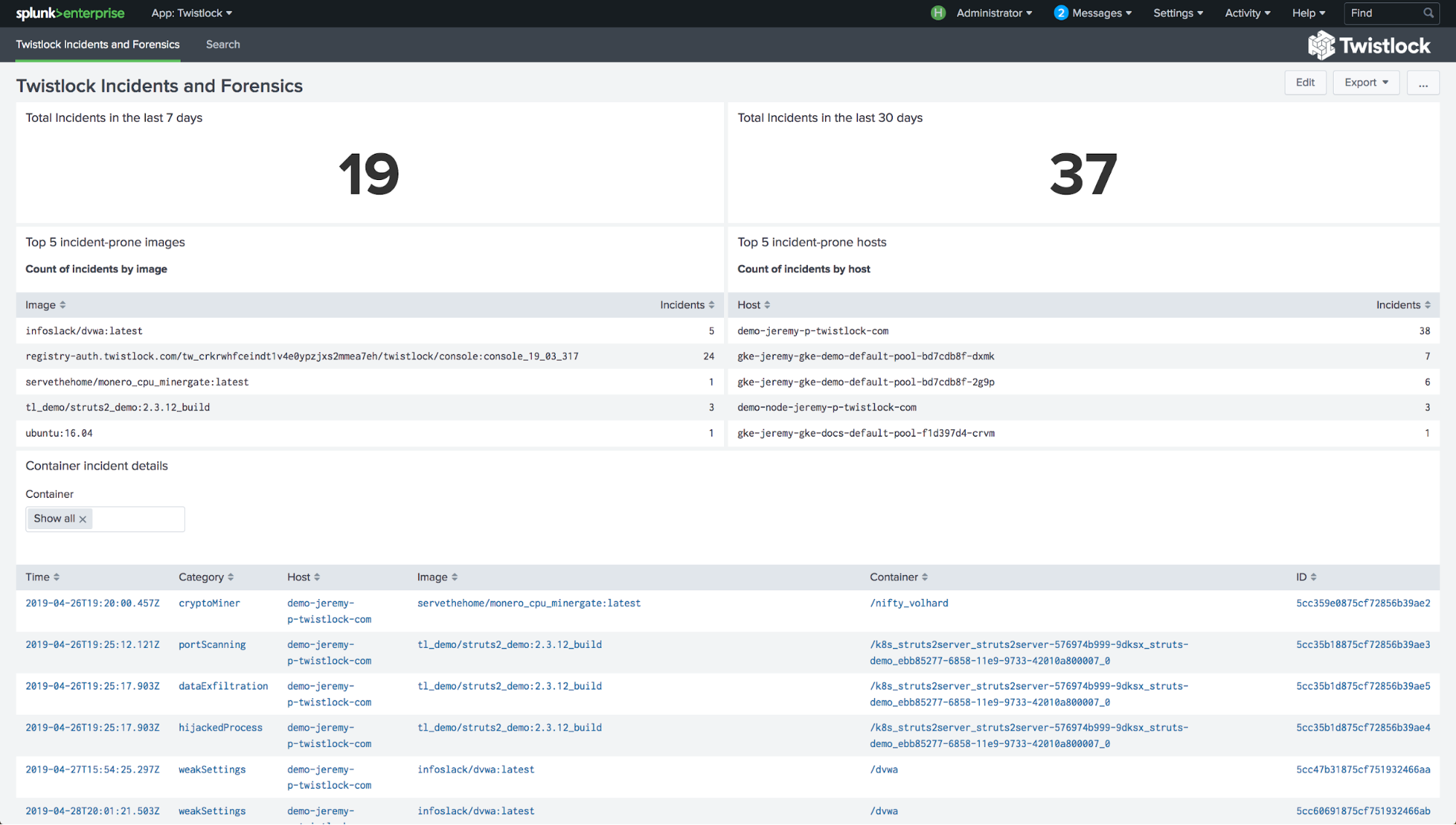1456x825 pixels.
Task: Expand the Export dropdown
Action: [1366, 82]
